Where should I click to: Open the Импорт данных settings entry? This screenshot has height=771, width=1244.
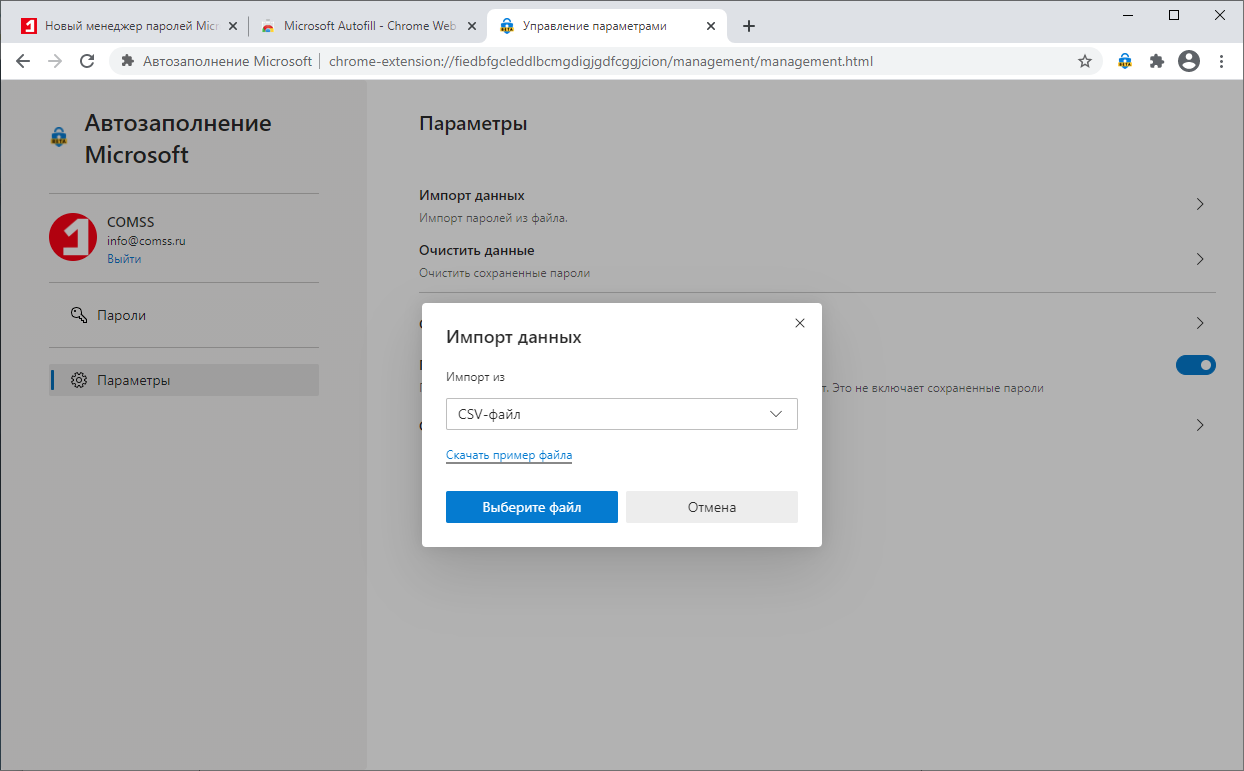coord(817,205)
